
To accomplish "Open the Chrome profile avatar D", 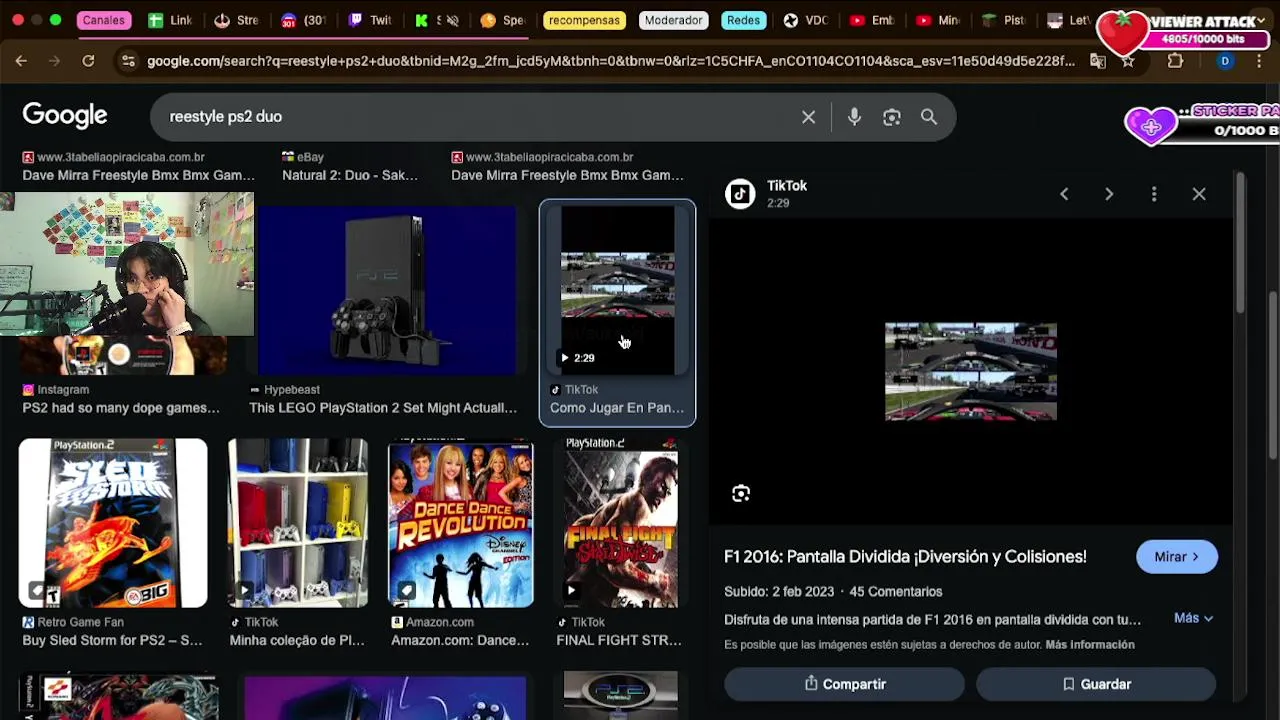I will 1225,61.
